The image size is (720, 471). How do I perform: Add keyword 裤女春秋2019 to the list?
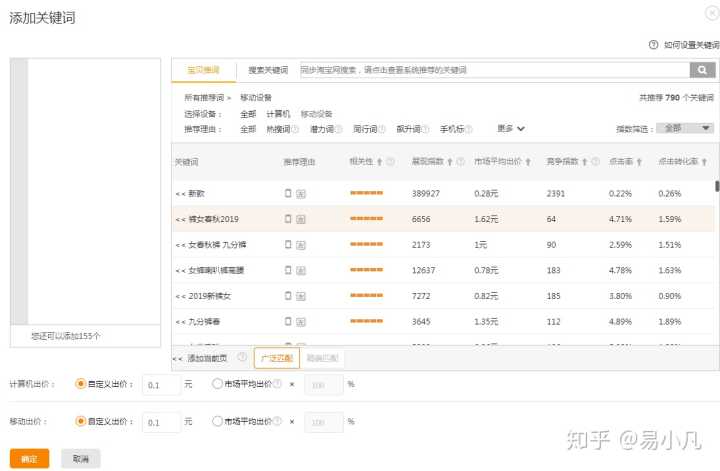(180, 219)
